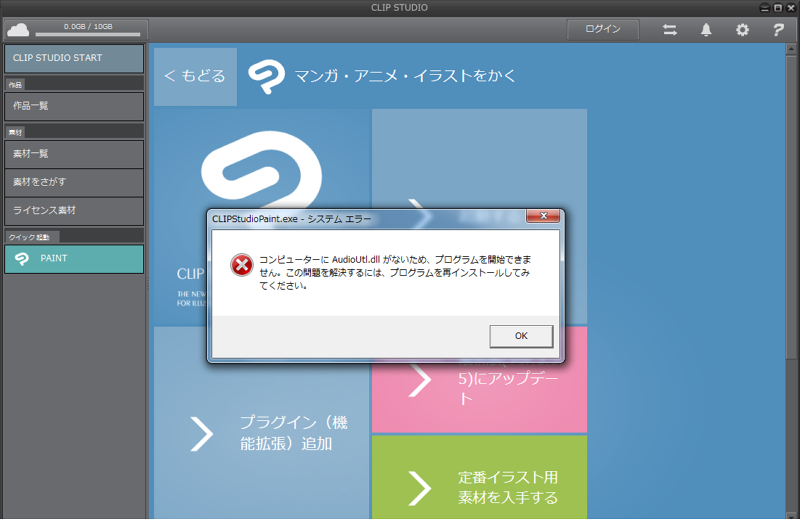Maximize the CLIP STUDIO window
This screenshot has height=519, width=800.
[778, 8]
